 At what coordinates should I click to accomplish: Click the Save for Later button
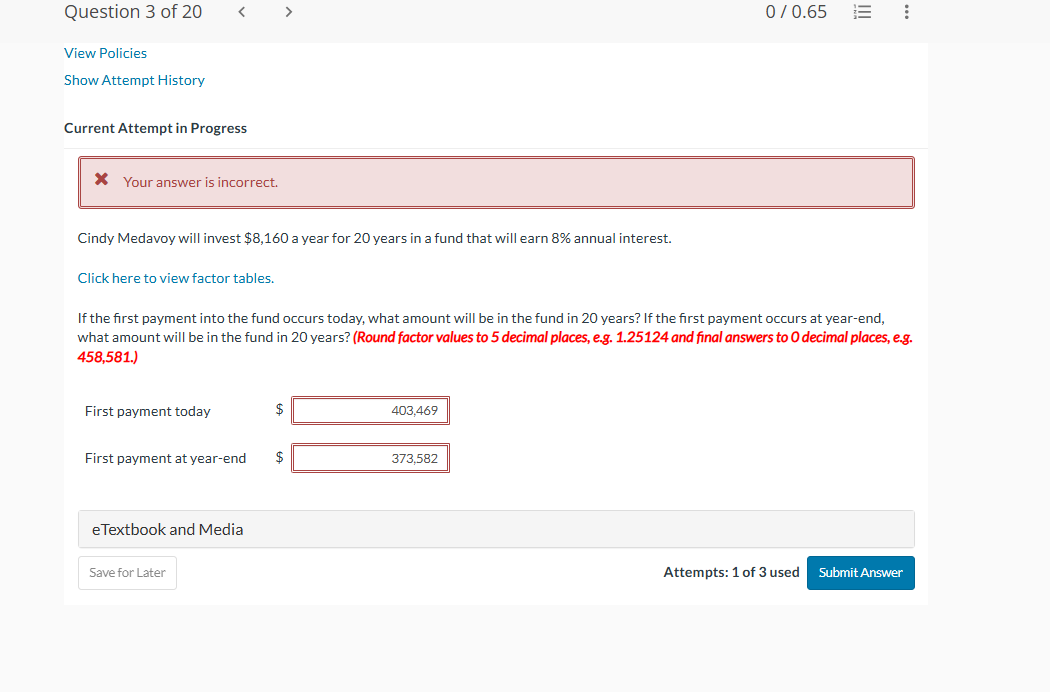[x=127, y=572]
